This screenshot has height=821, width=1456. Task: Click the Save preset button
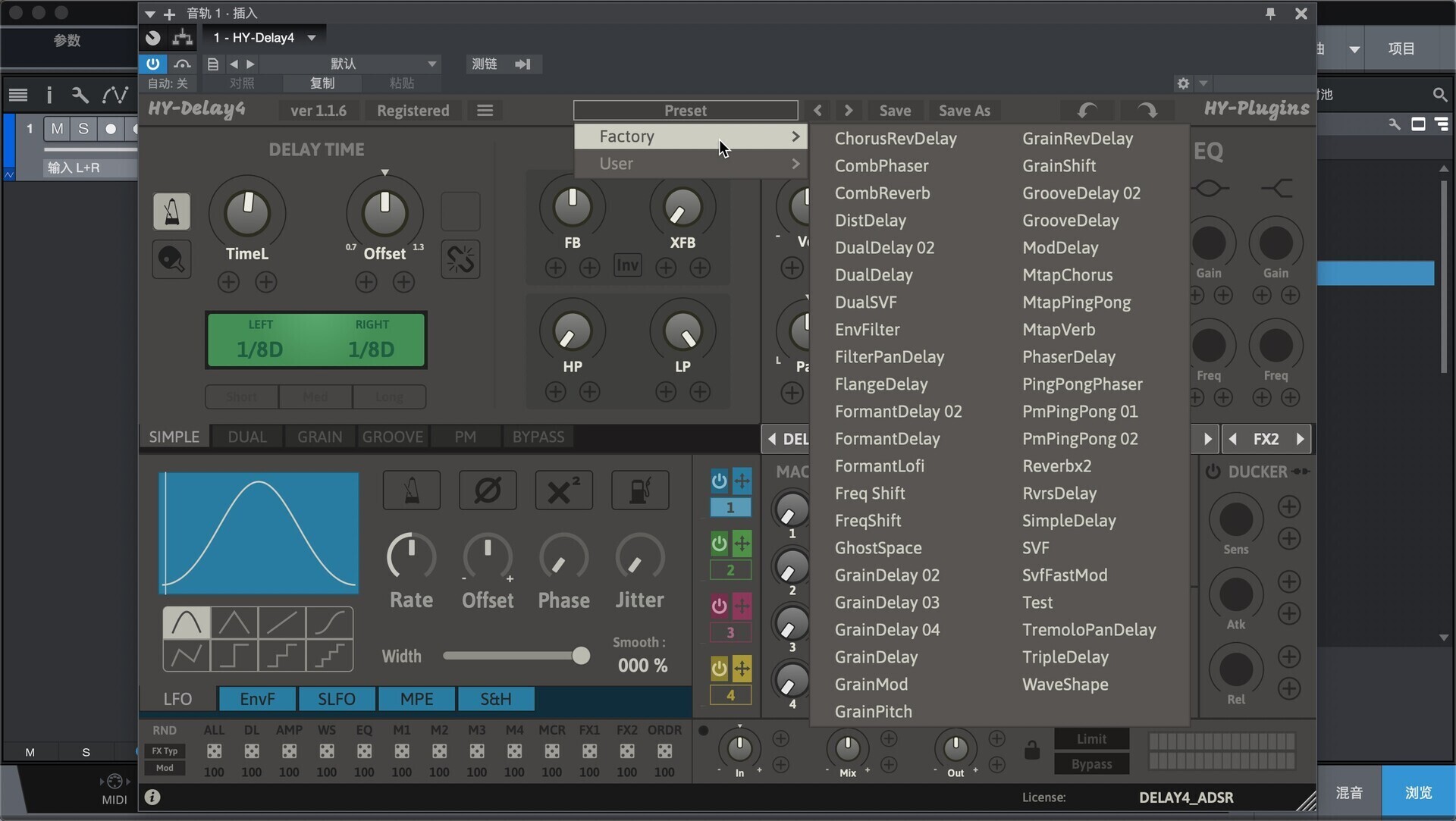pyautogui.click(x=895, y=111)
